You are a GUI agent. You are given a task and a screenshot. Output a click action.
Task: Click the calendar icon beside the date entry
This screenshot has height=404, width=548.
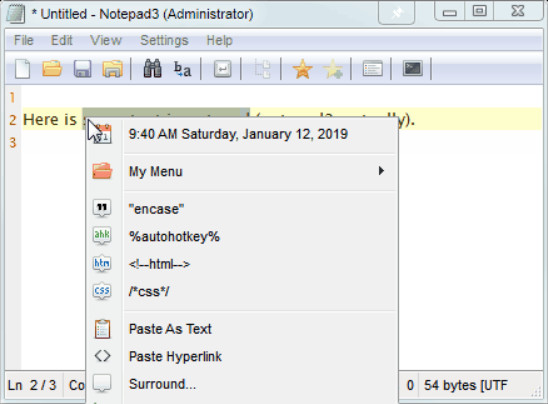tap(102, 134)
